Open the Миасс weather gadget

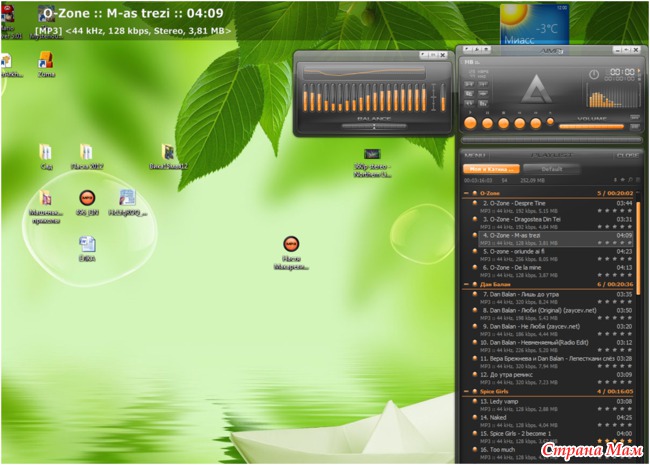pyautogui.click(x=534, y=24)
